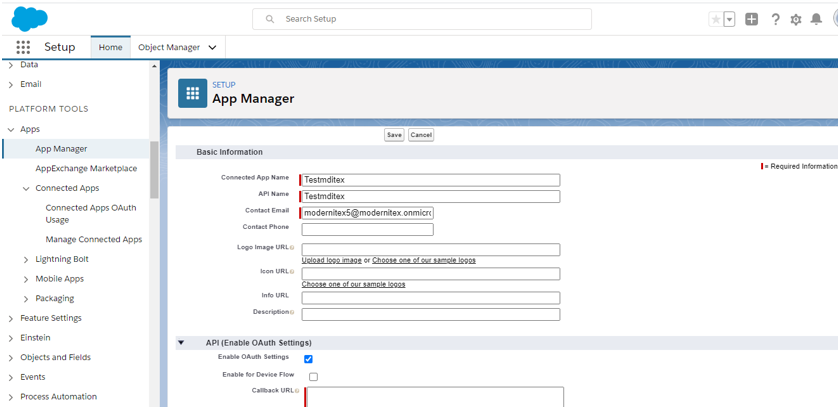Click the Salesforce cloud logo
The width and height of the screenshot is (838, 411).
click(29, 19)
